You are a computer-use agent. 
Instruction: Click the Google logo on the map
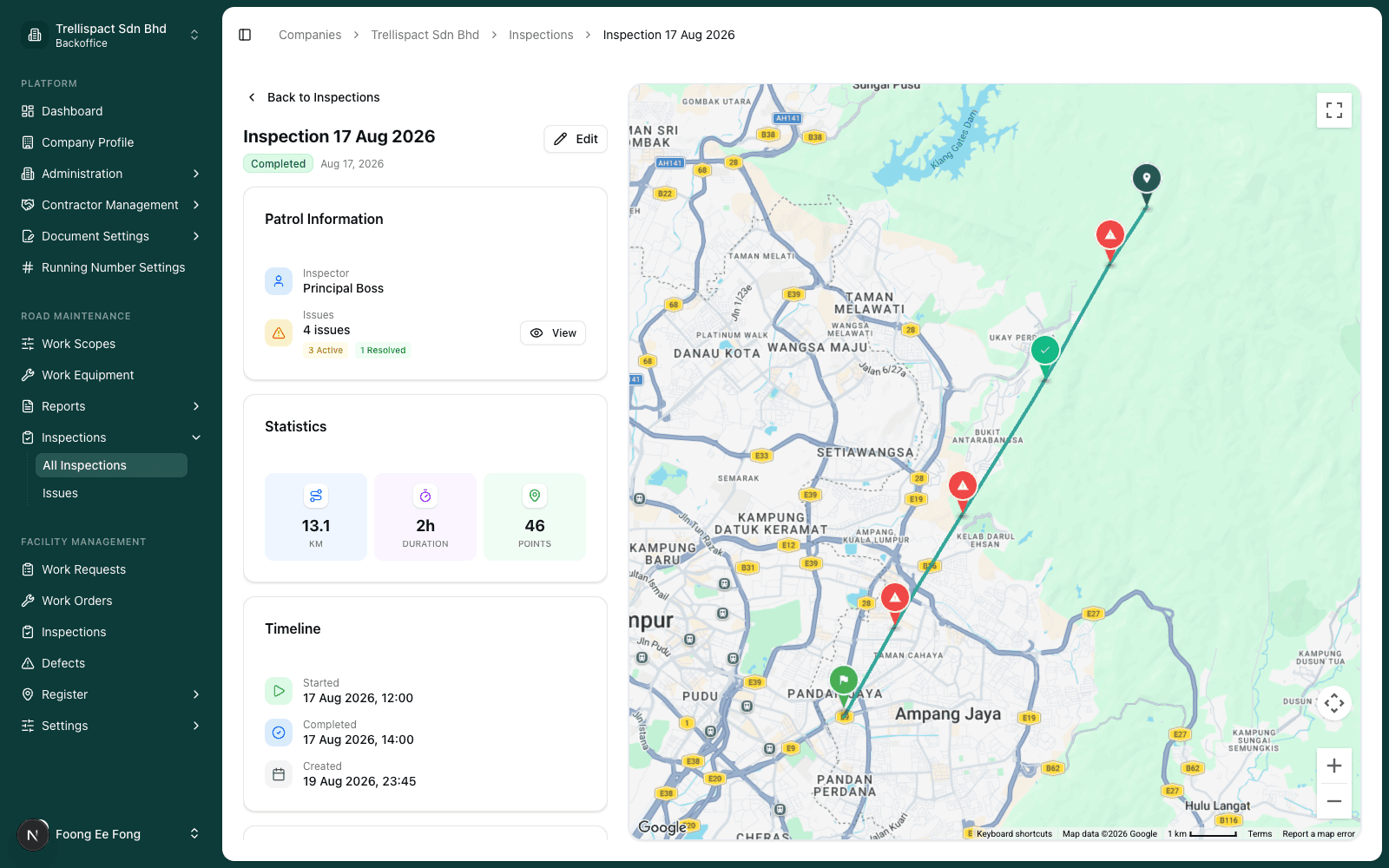(x=662, y=827)
